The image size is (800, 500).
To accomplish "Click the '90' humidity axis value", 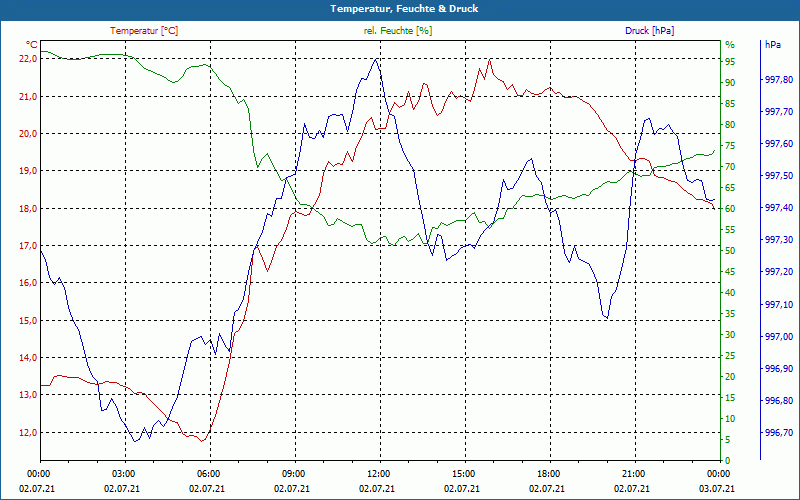I will pos(730,83).
